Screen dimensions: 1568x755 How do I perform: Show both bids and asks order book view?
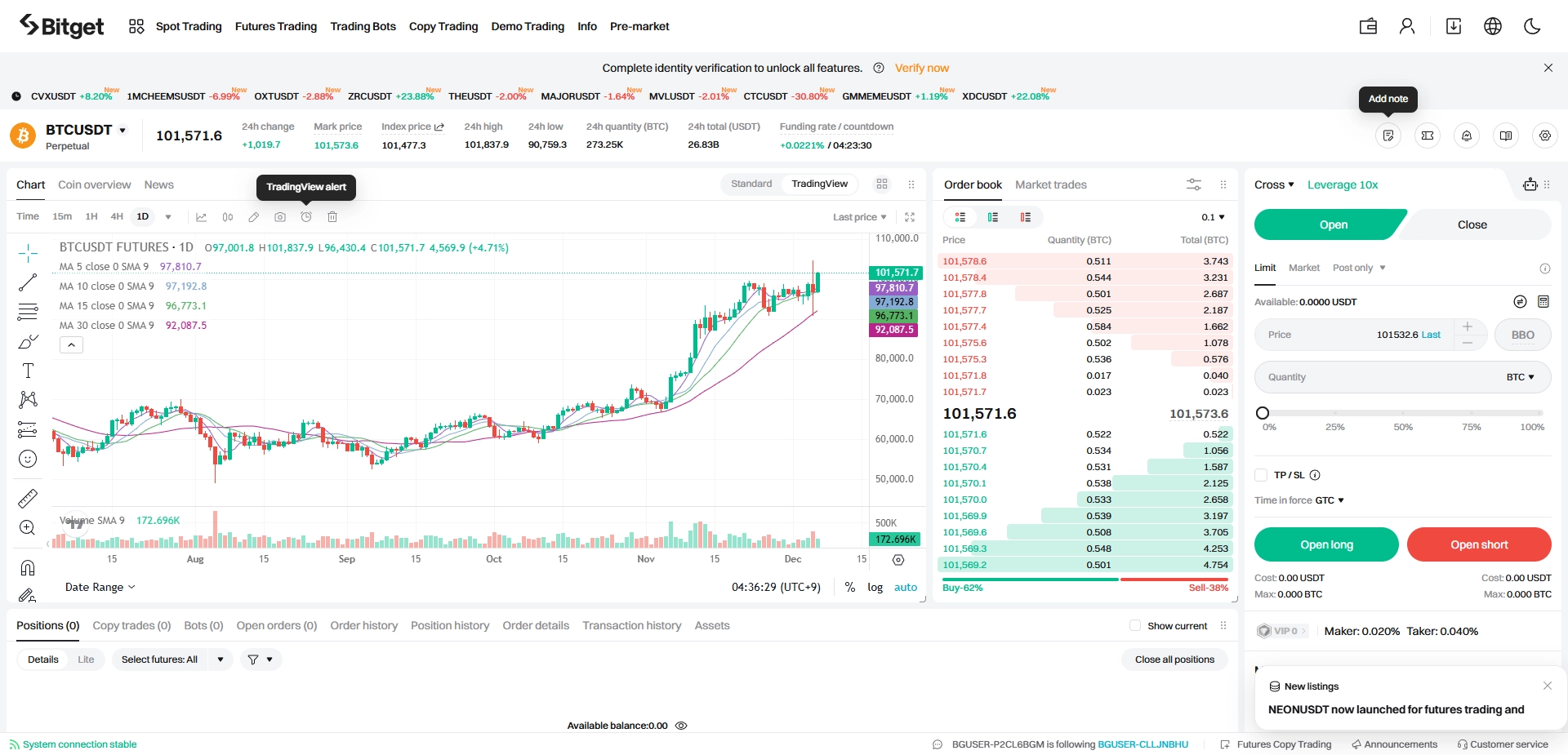pyautogui.click(x=960, y=217)
